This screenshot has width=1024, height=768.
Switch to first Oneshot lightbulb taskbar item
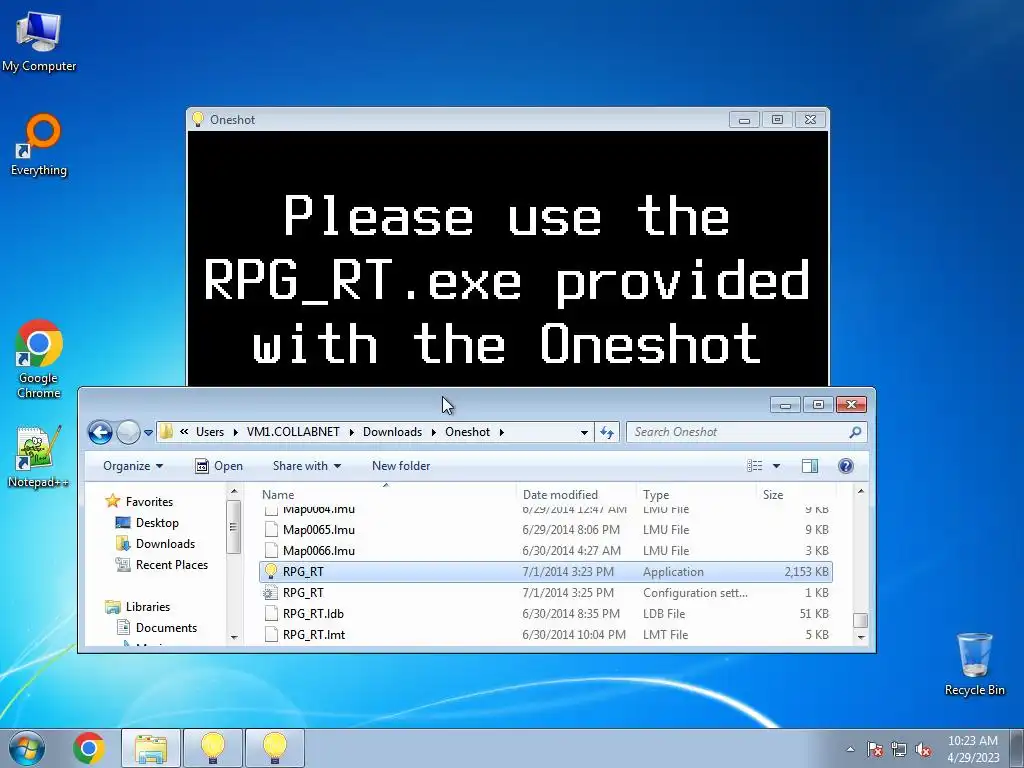212,748
